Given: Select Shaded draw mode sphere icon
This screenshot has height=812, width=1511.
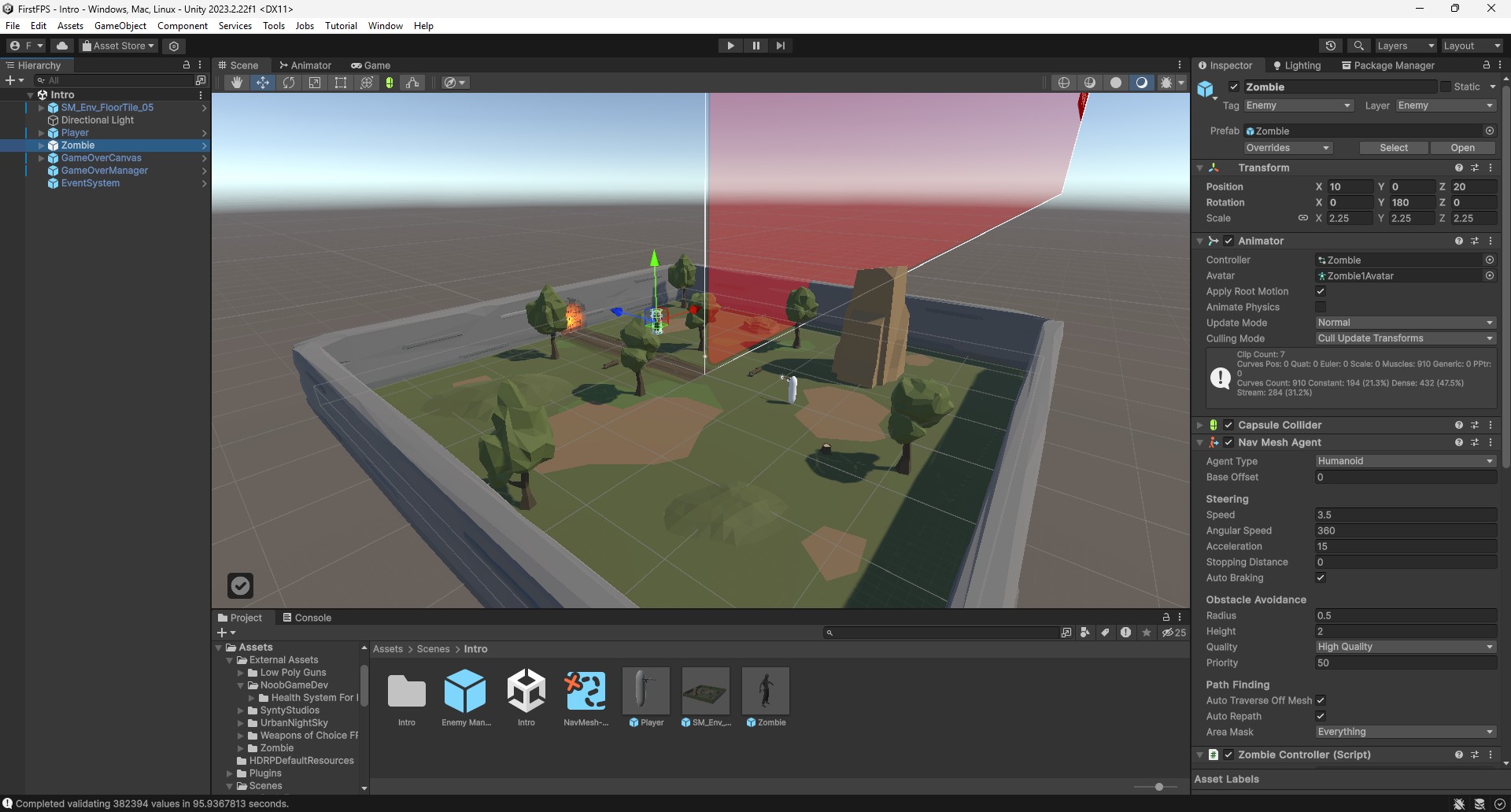Looking at the screenshot, I should click(x=1116, y=83).
